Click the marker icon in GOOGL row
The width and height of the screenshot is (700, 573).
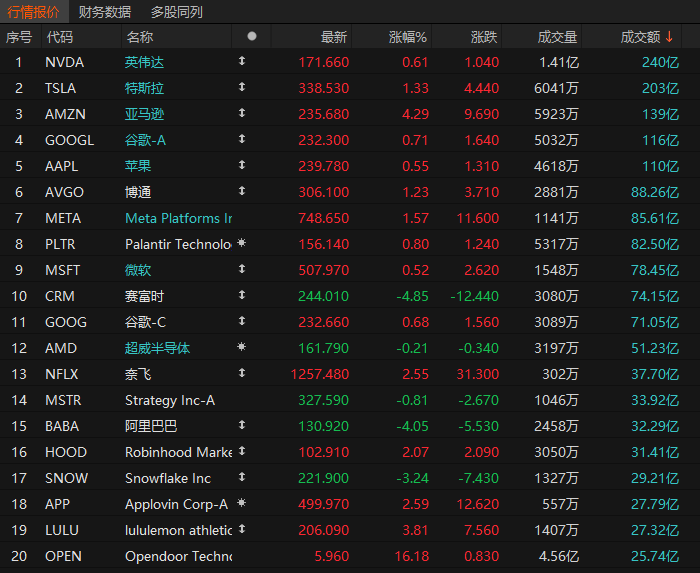click(x=242, y=139)
